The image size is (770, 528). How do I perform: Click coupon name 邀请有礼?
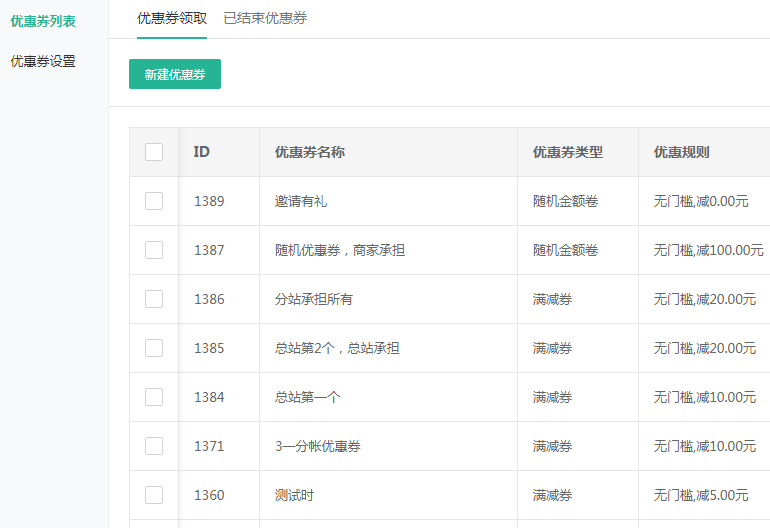tap(301, 201)
